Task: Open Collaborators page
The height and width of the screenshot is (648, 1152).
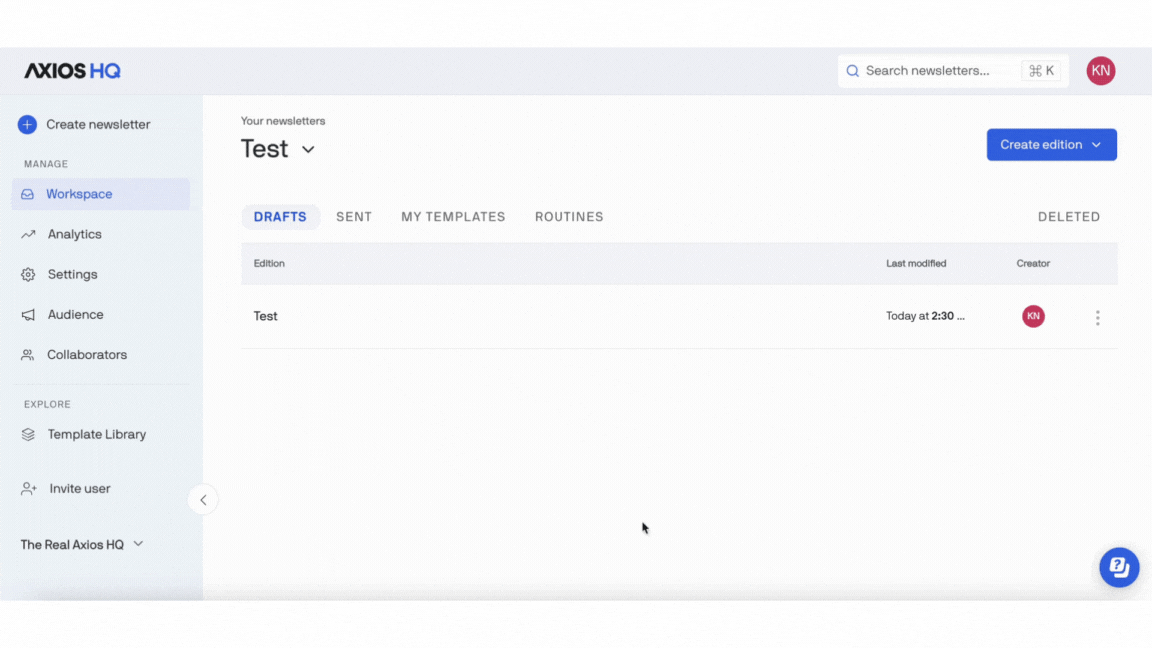Action: 87,355
